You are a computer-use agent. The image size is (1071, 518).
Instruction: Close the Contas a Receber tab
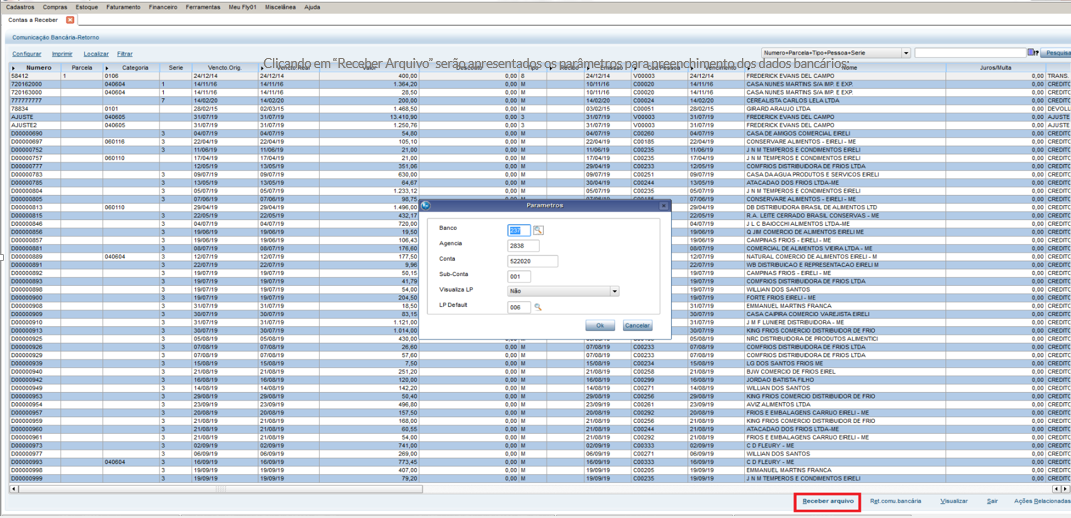[x=70, y=20]
